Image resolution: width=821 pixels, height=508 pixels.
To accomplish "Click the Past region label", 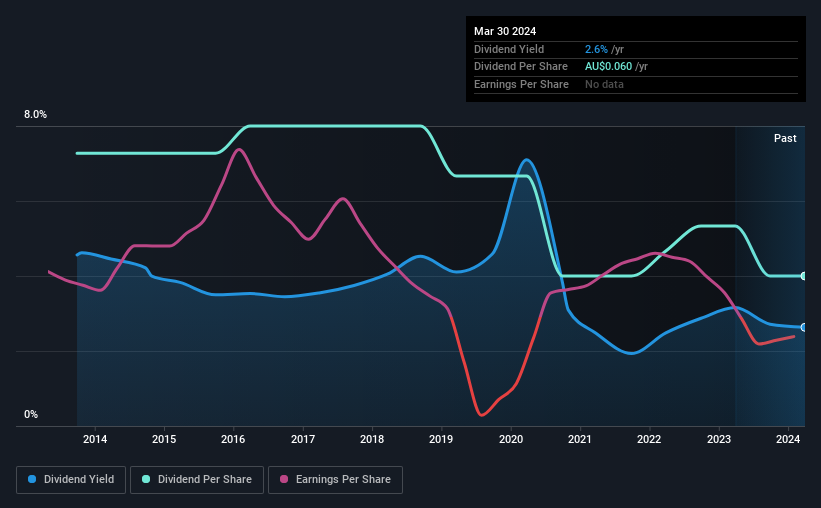I will click(785, 138).
